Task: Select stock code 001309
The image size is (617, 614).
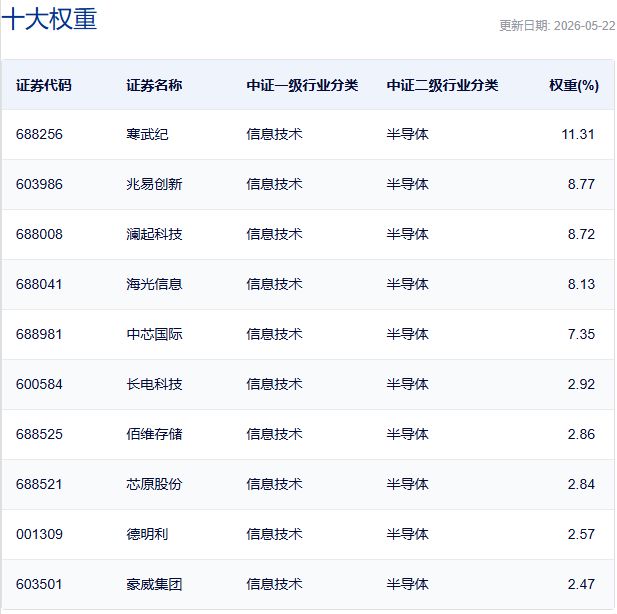Action: (x=39, y=534)
